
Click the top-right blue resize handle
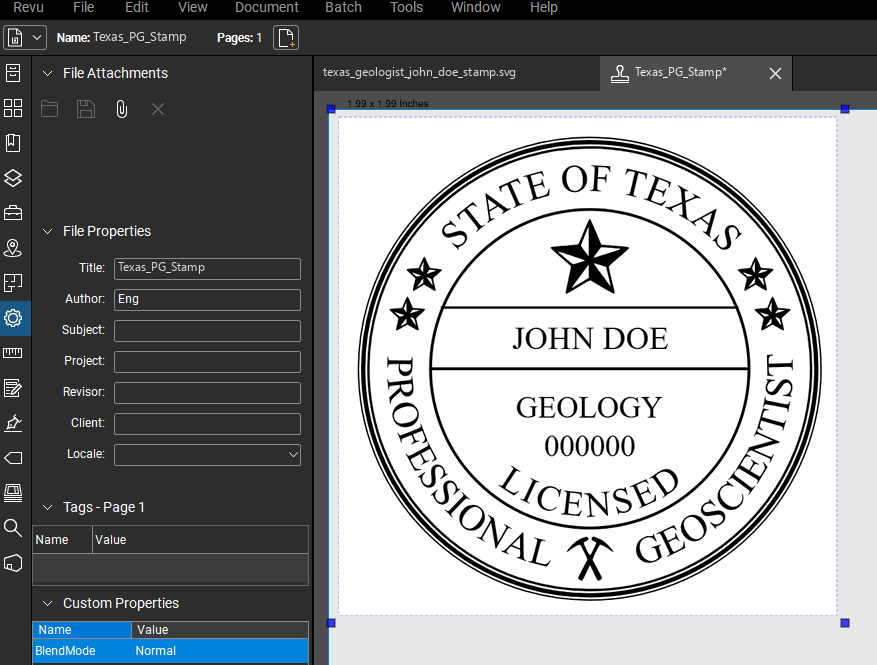click(845, 109)
